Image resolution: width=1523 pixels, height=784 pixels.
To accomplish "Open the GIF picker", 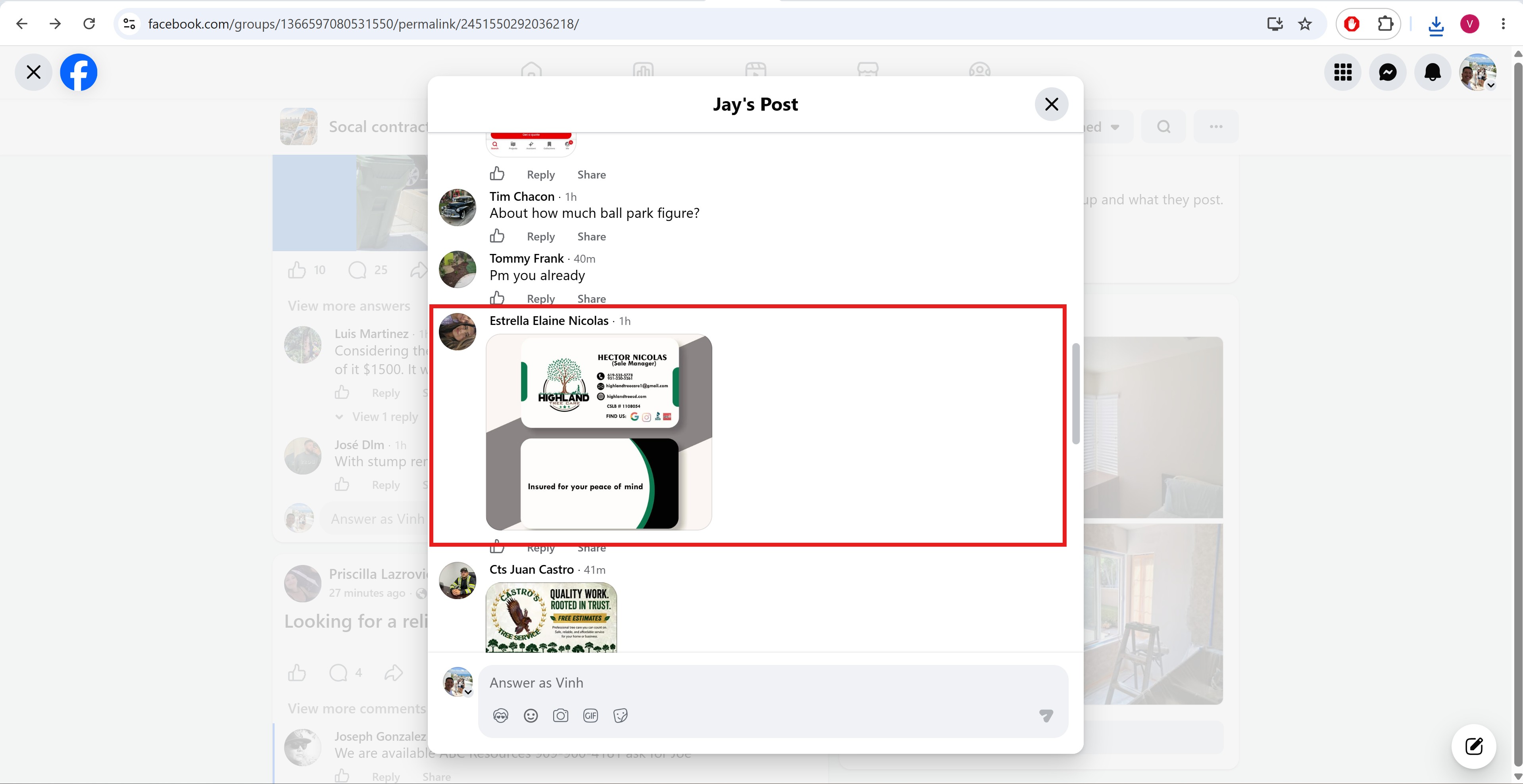I will [590, 715].
